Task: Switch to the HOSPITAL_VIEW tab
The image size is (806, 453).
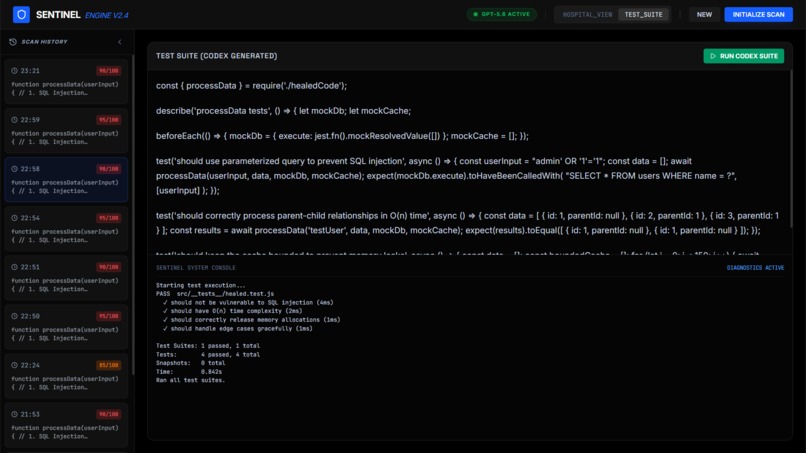Action: click(x=587, y=14)
